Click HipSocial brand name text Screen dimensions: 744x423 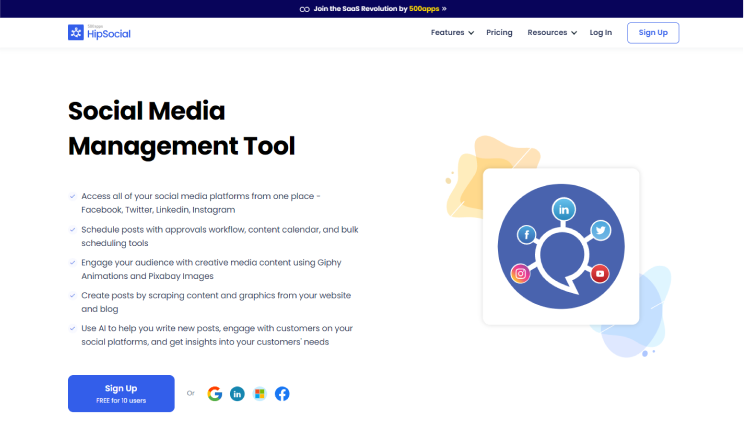109,34
